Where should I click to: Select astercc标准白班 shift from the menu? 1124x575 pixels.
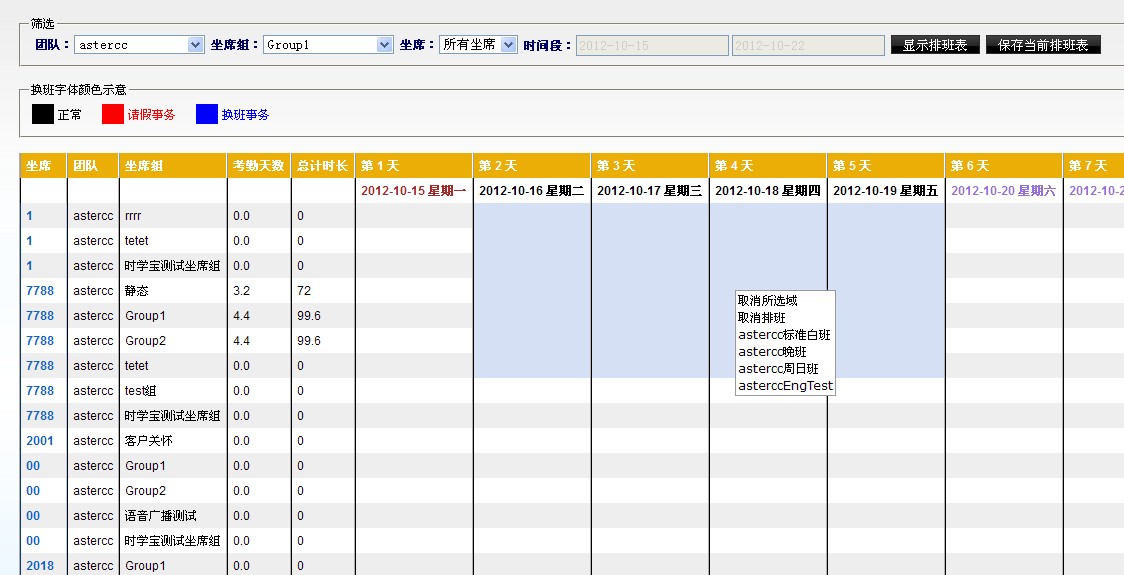pyautogui.click(x=784, y=335)
